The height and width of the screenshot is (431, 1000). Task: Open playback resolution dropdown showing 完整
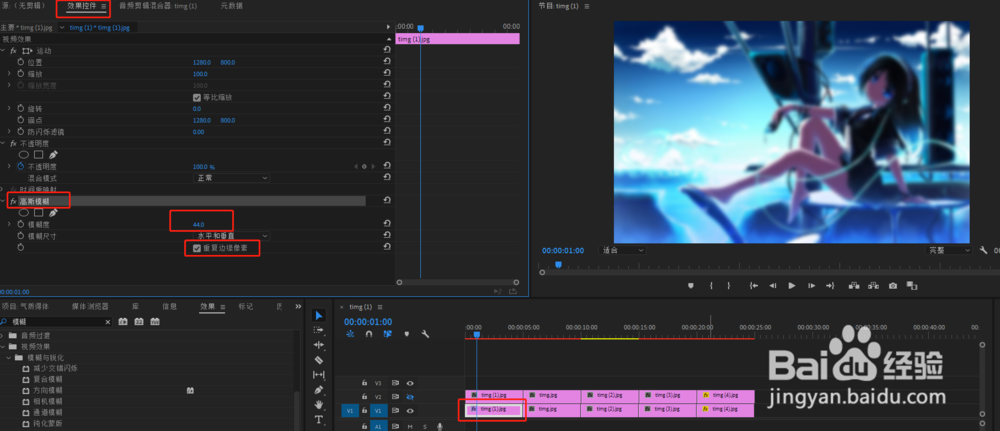[950, 251]
